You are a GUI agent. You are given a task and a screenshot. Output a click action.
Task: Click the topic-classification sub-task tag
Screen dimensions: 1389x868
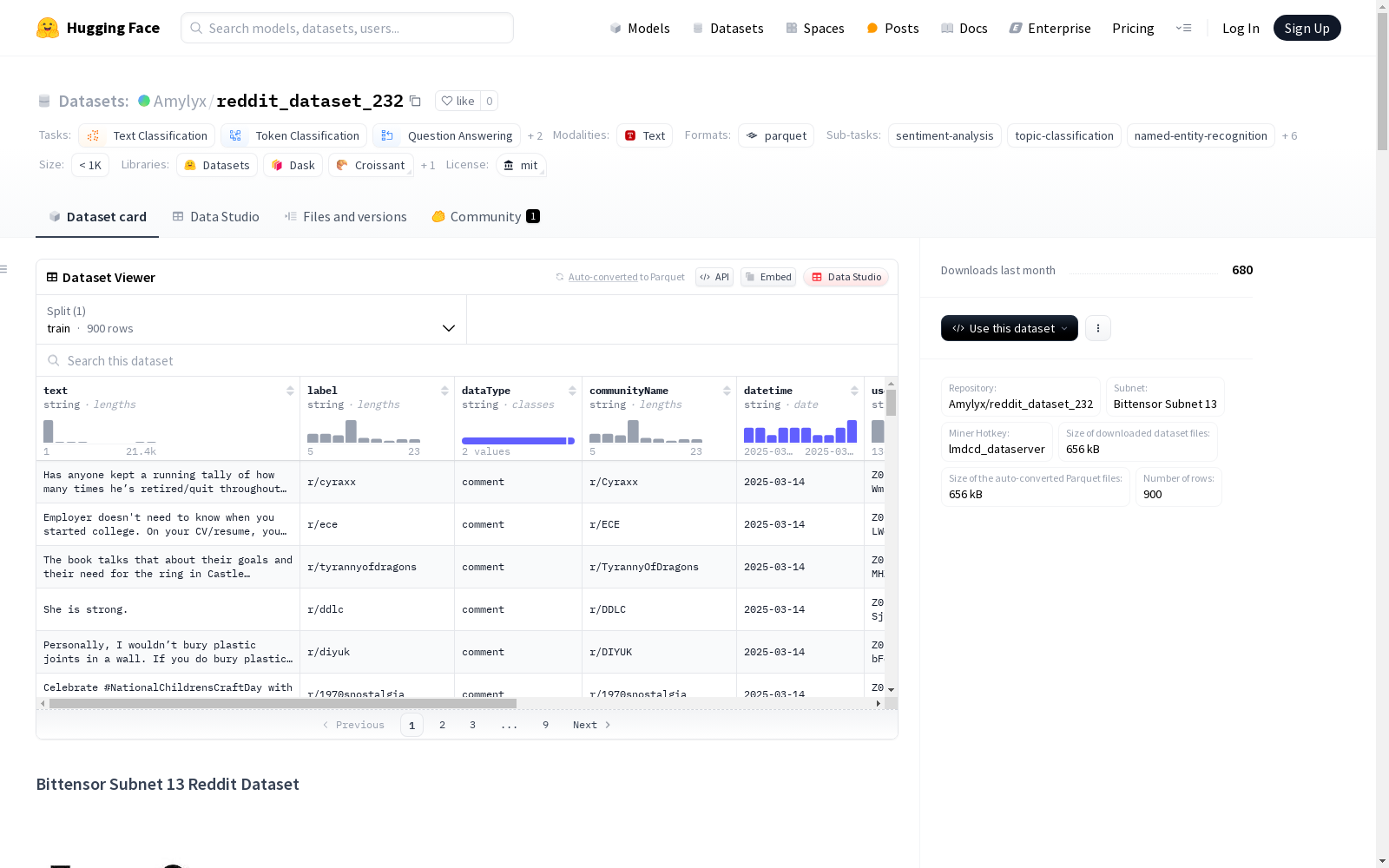pos(1064,136)
